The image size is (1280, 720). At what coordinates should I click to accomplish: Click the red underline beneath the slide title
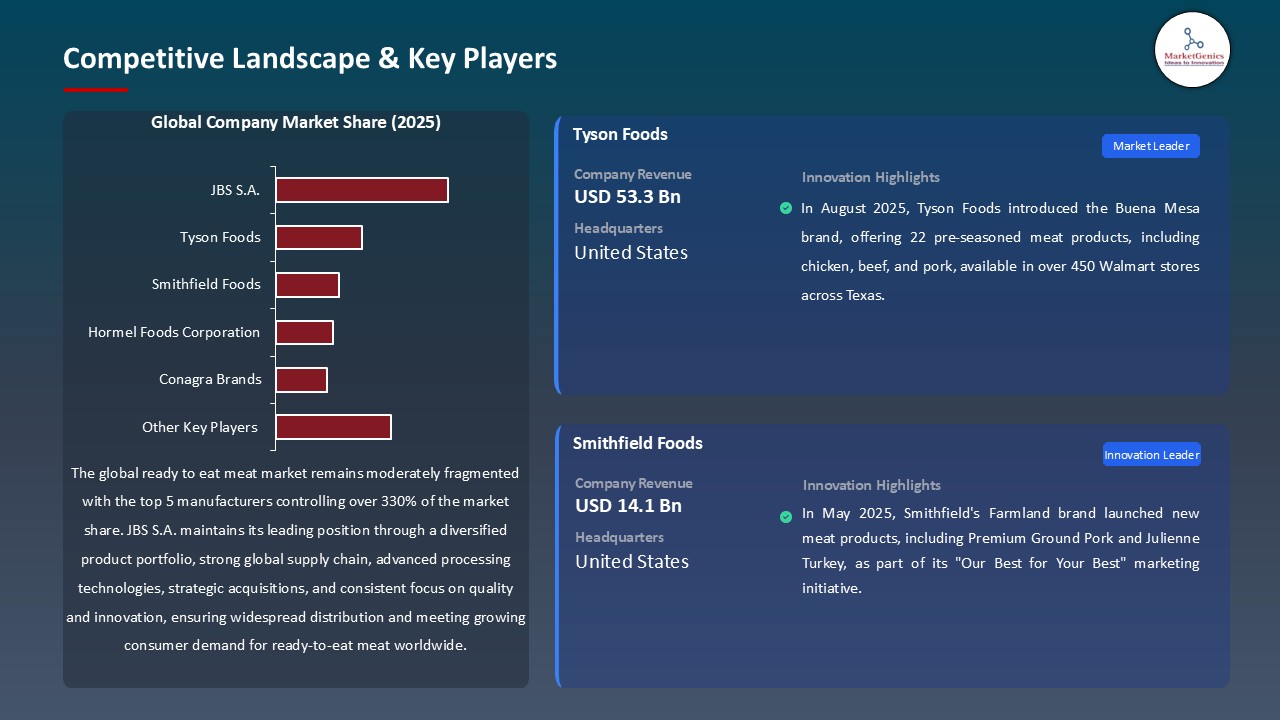(x=95, y=88)
